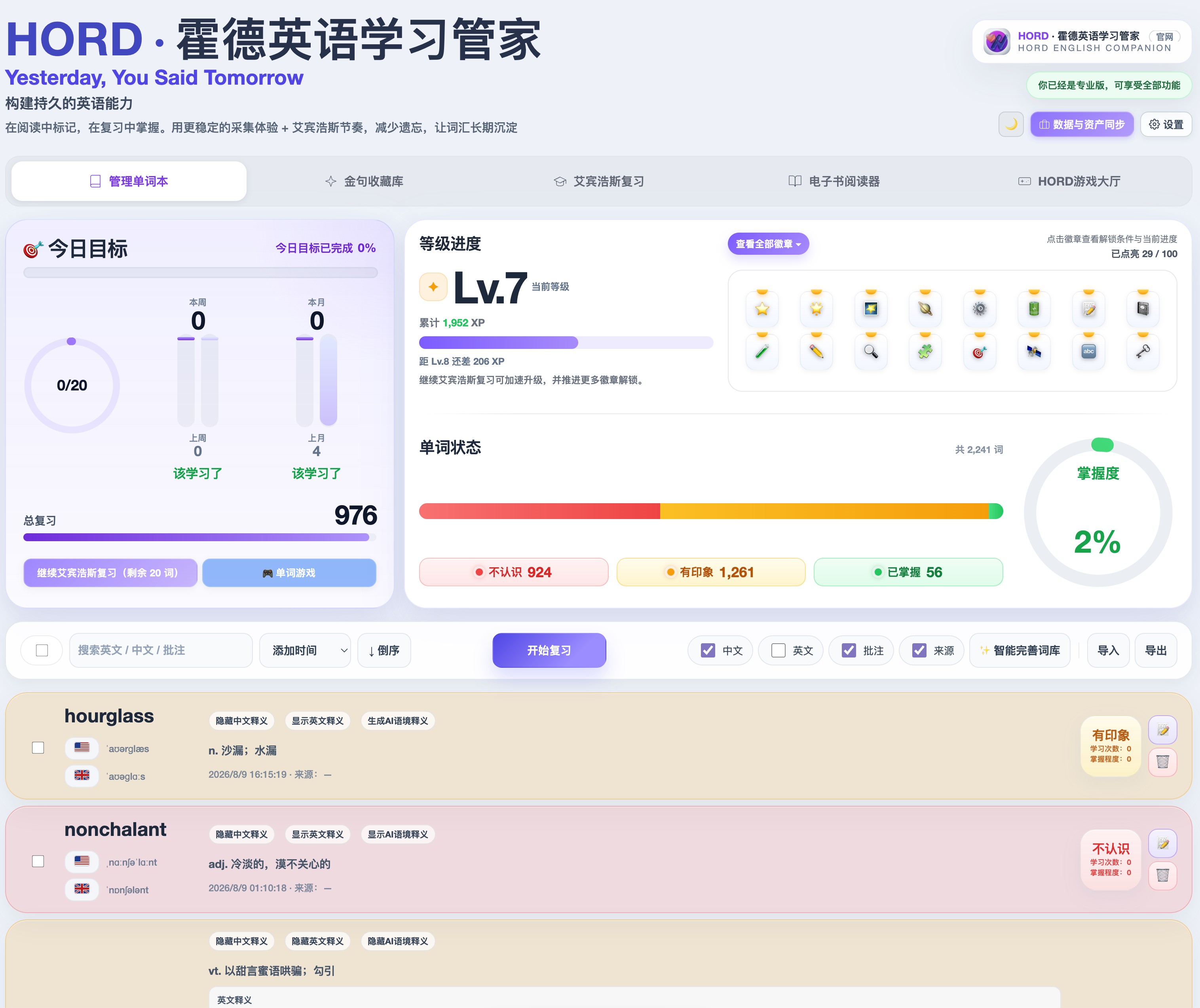Image resolution: width=1200 pixels, height=1008 pixels.
Task: Delete the nonchalant word entry
Action: coord(1163,875)
